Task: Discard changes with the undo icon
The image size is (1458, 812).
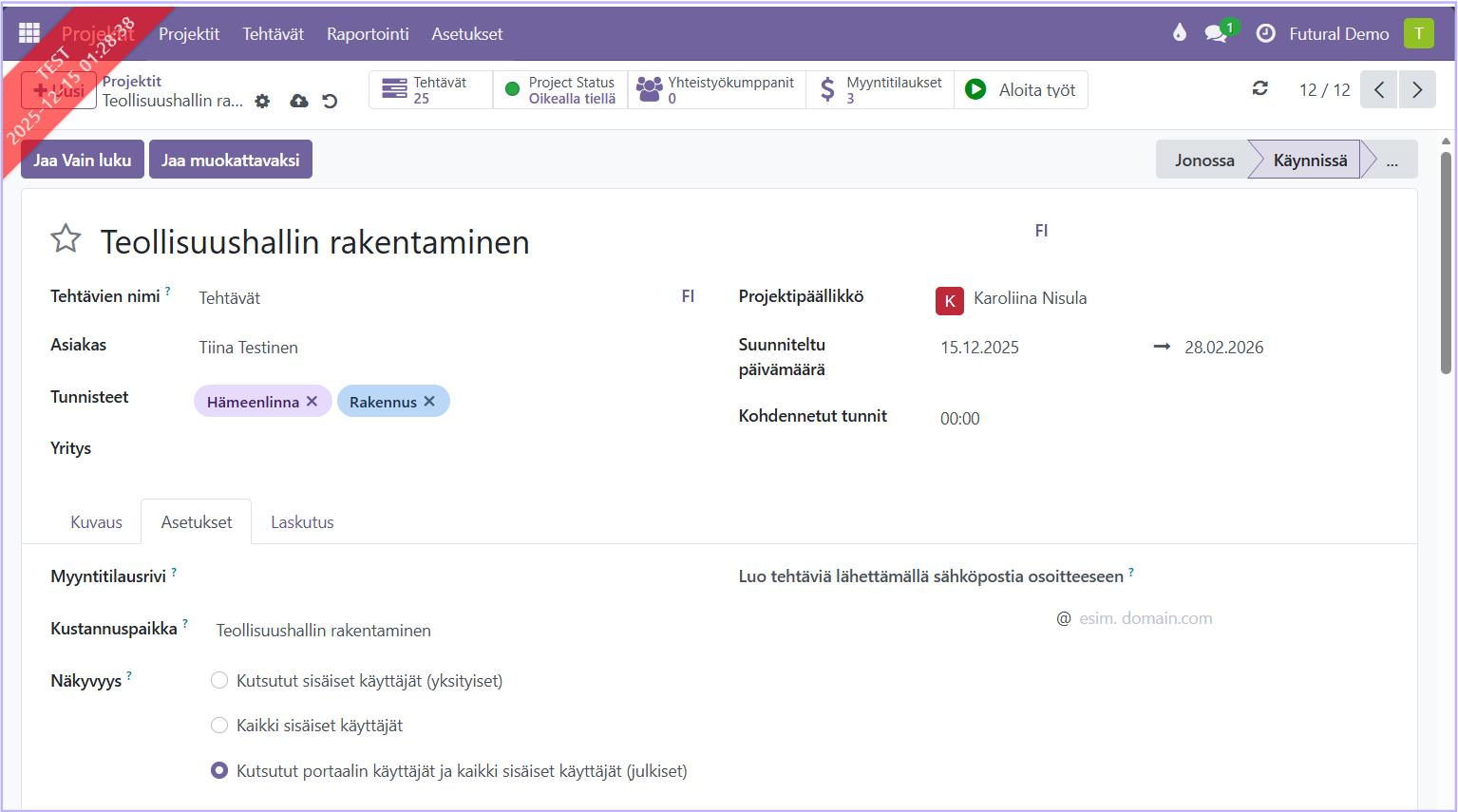Action: coord(330,101)
